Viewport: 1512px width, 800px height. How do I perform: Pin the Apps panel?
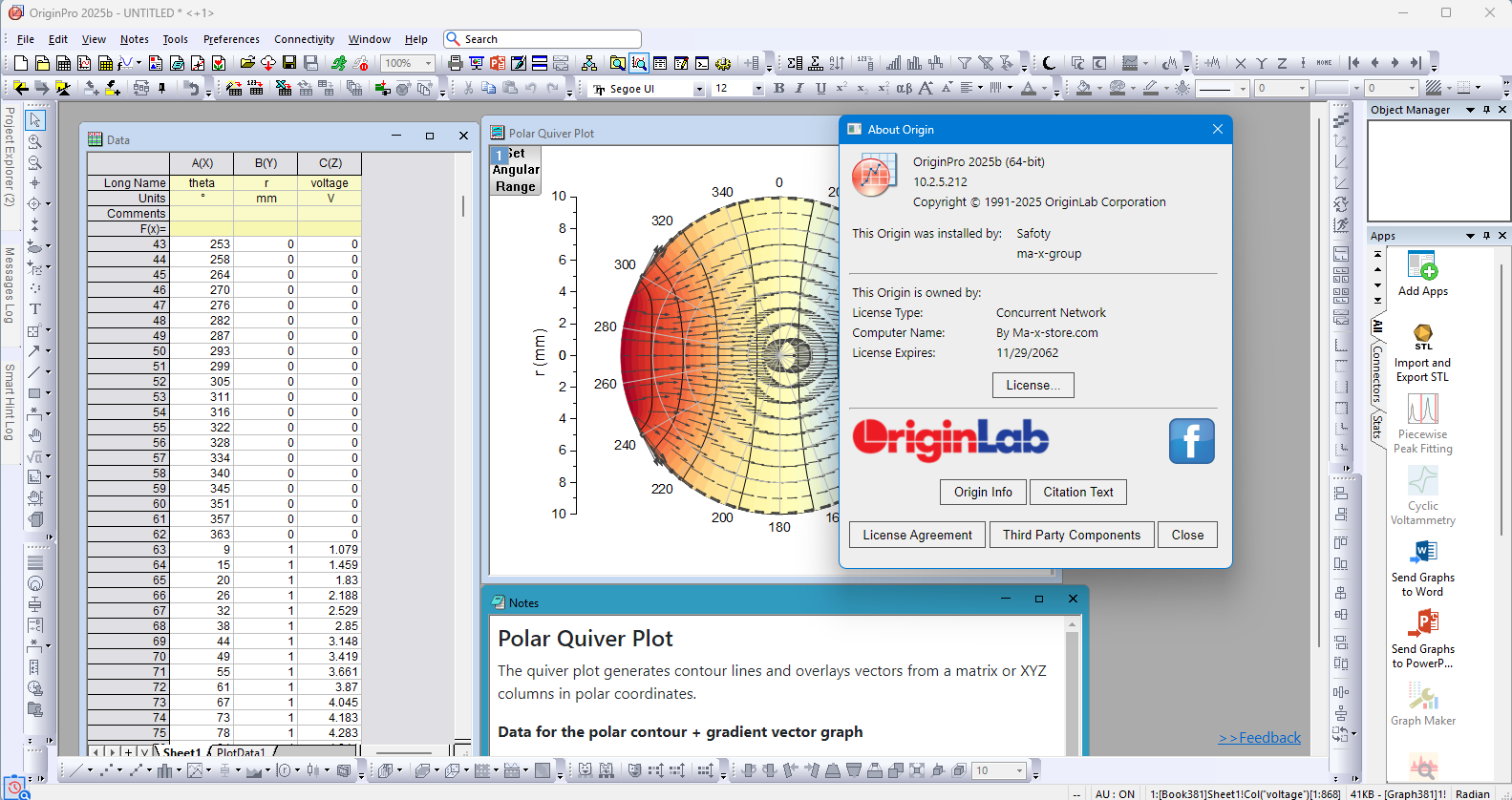[x=1486, y=236]
